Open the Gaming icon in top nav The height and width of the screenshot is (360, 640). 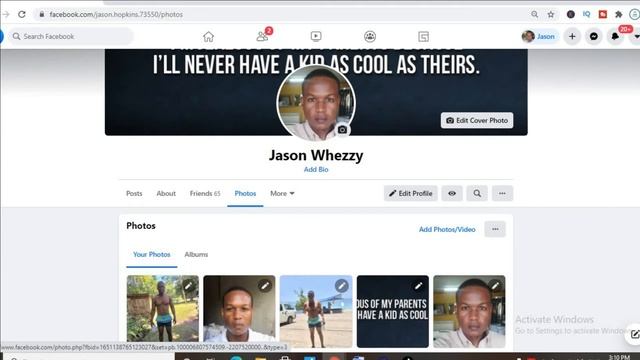coord(424,37)
